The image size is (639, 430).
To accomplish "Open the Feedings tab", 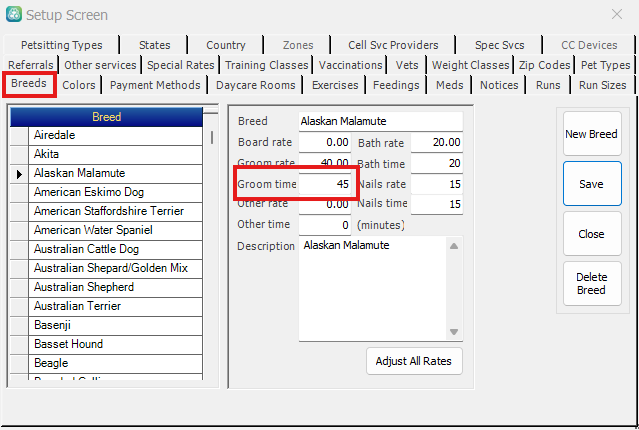I will click(396, 85).
